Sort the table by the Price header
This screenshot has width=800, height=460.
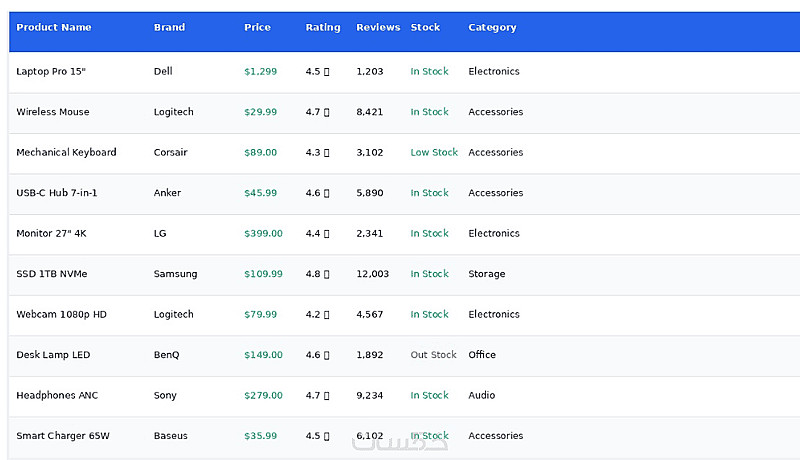(x=257, y=28)
